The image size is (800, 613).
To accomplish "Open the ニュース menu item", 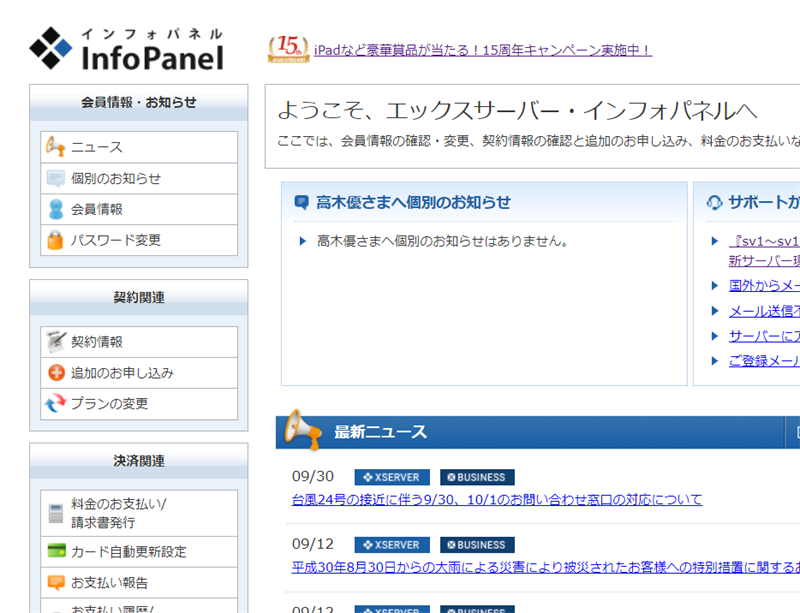I will tap(97, 147).
